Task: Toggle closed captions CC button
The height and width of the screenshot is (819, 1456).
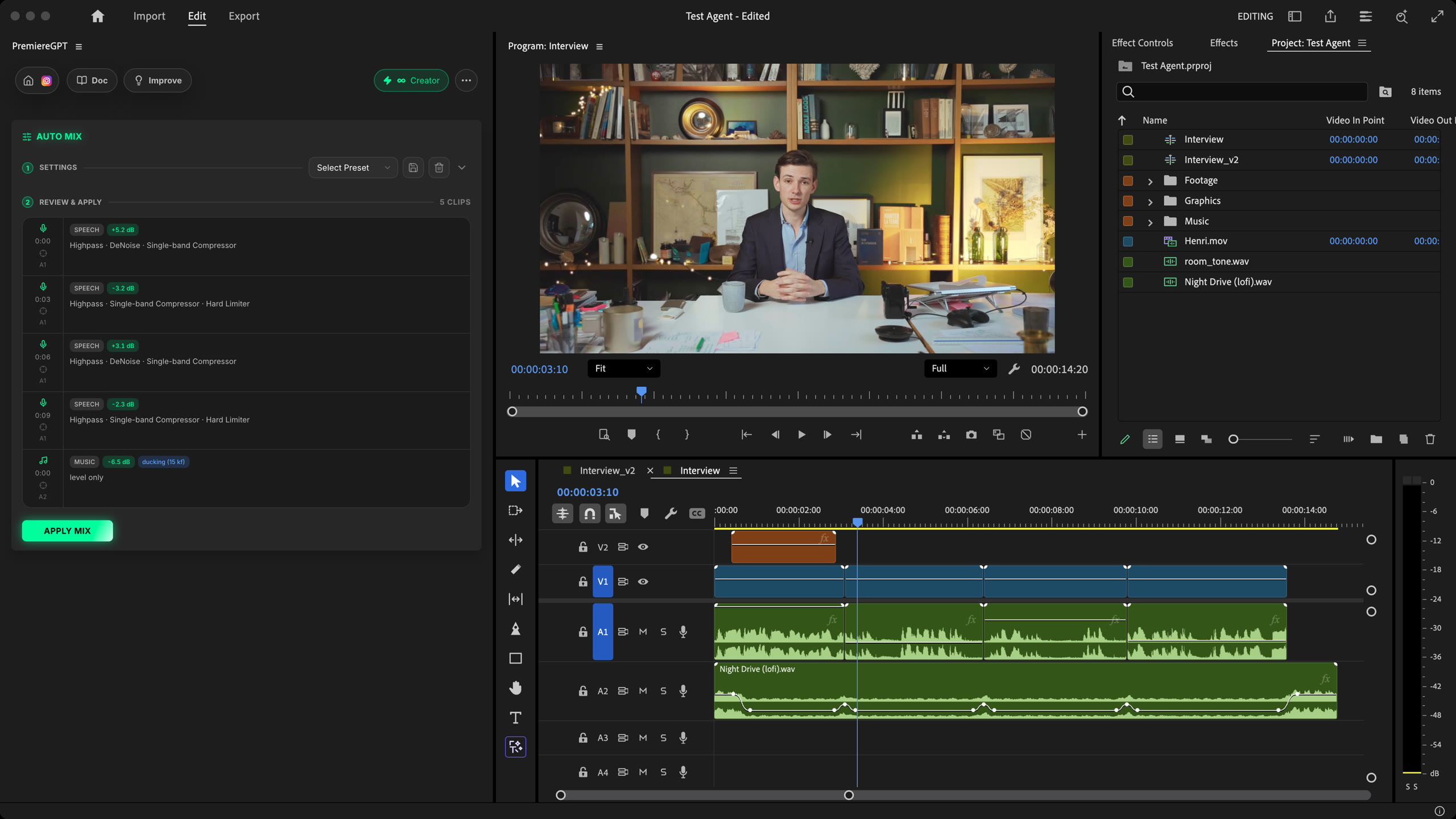Action: (x=696, y=514)
